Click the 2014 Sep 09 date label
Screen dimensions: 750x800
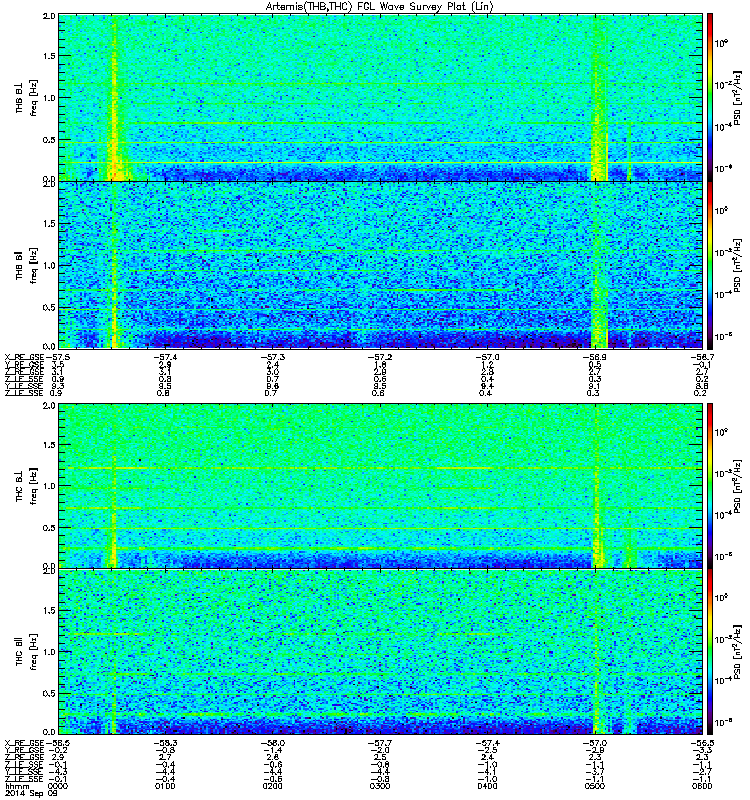point(31,793)
